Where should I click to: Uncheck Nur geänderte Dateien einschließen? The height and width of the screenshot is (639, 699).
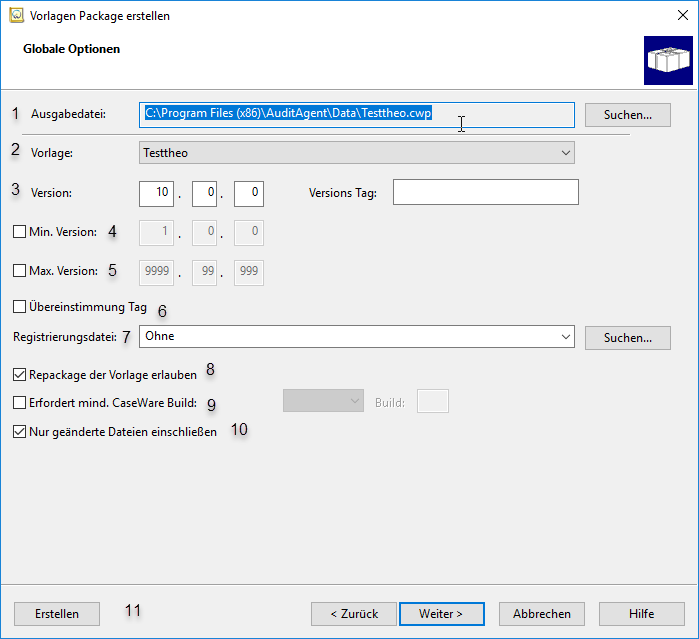click(x=20, y=432)
